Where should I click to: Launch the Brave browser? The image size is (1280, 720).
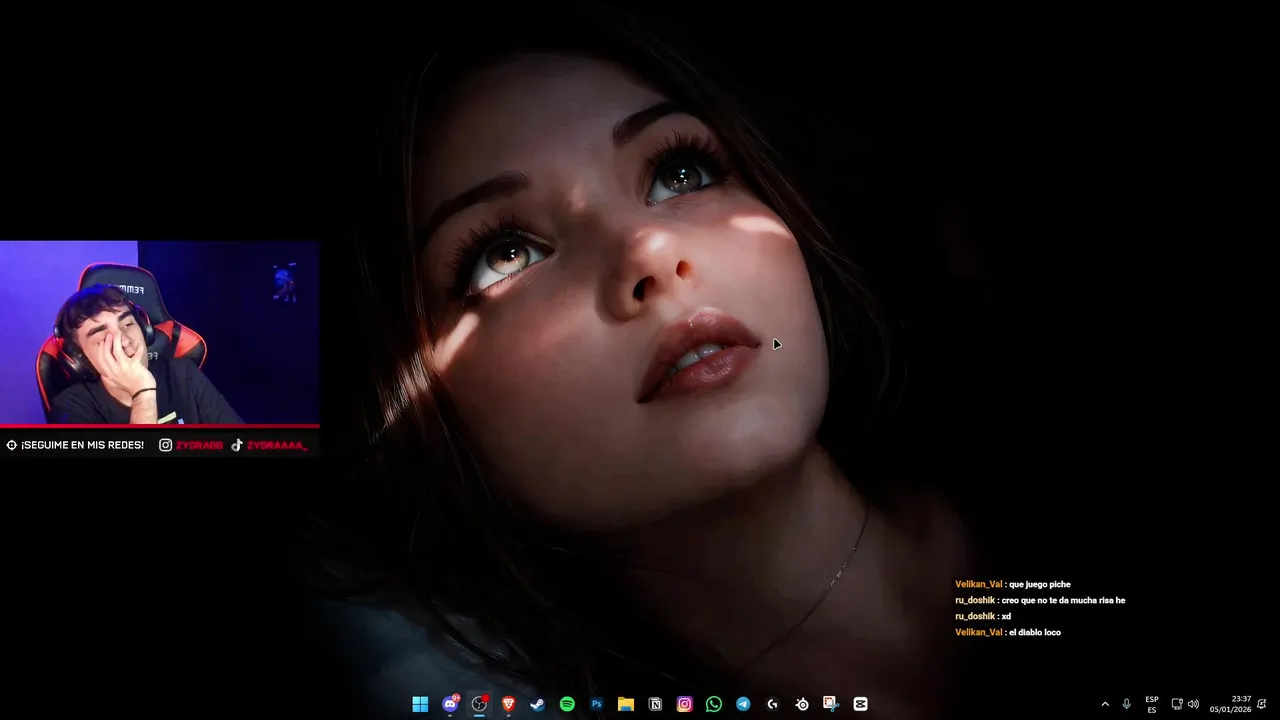(508, 704)
